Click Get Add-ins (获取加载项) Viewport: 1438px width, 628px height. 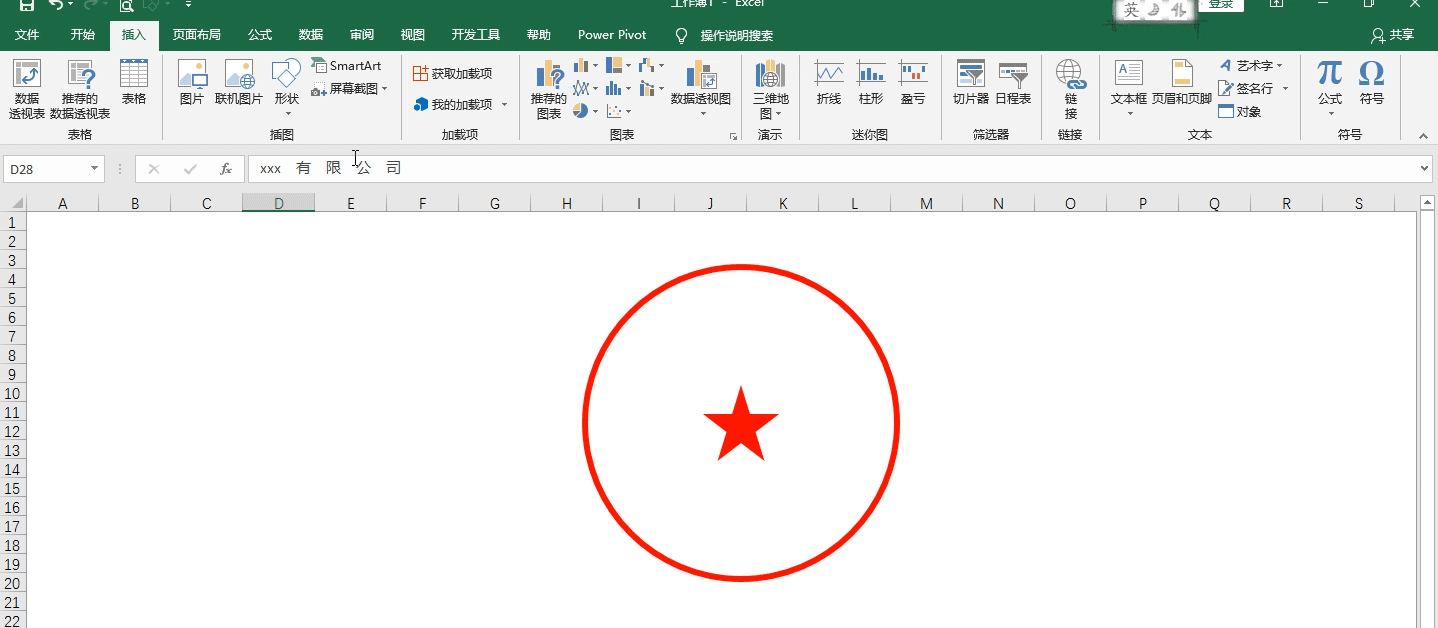(x=453, y=74)
